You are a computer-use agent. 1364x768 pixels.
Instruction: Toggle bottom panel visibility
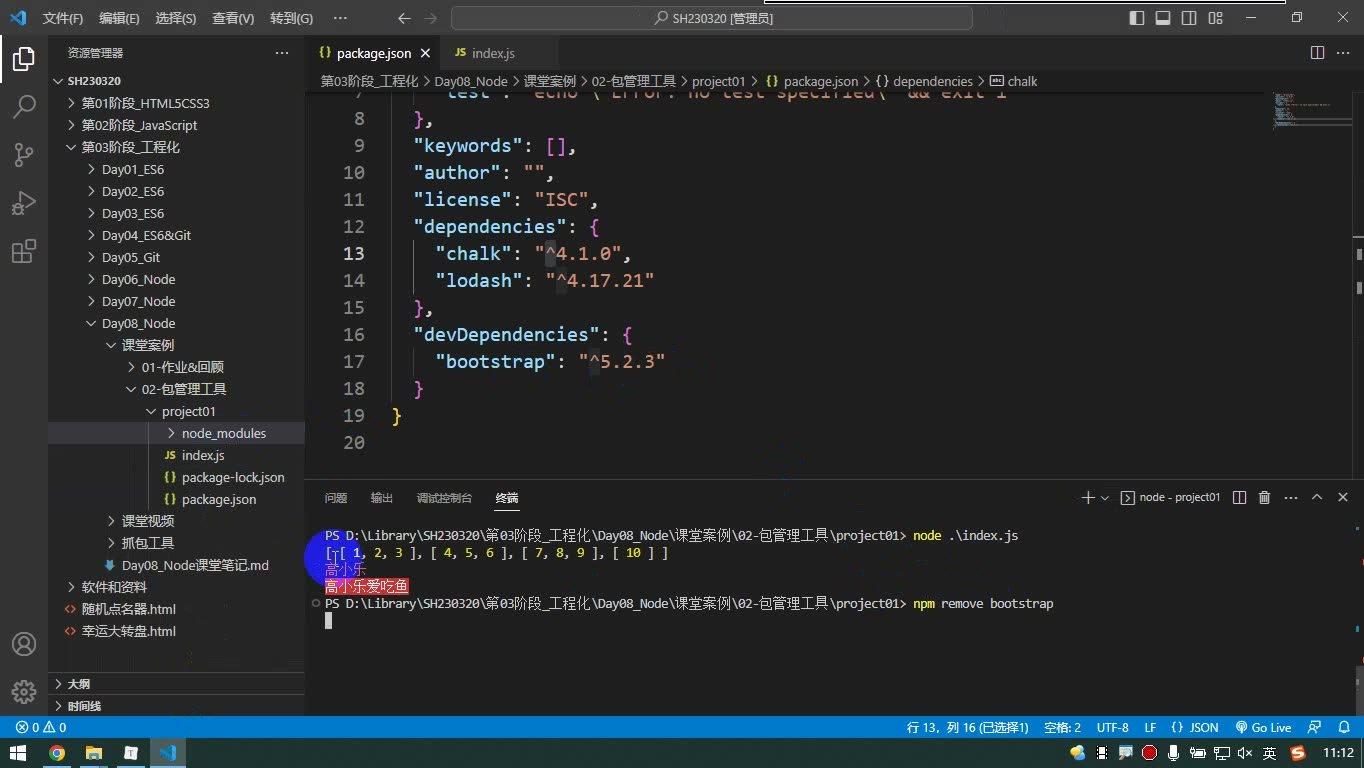point(1163,18)
